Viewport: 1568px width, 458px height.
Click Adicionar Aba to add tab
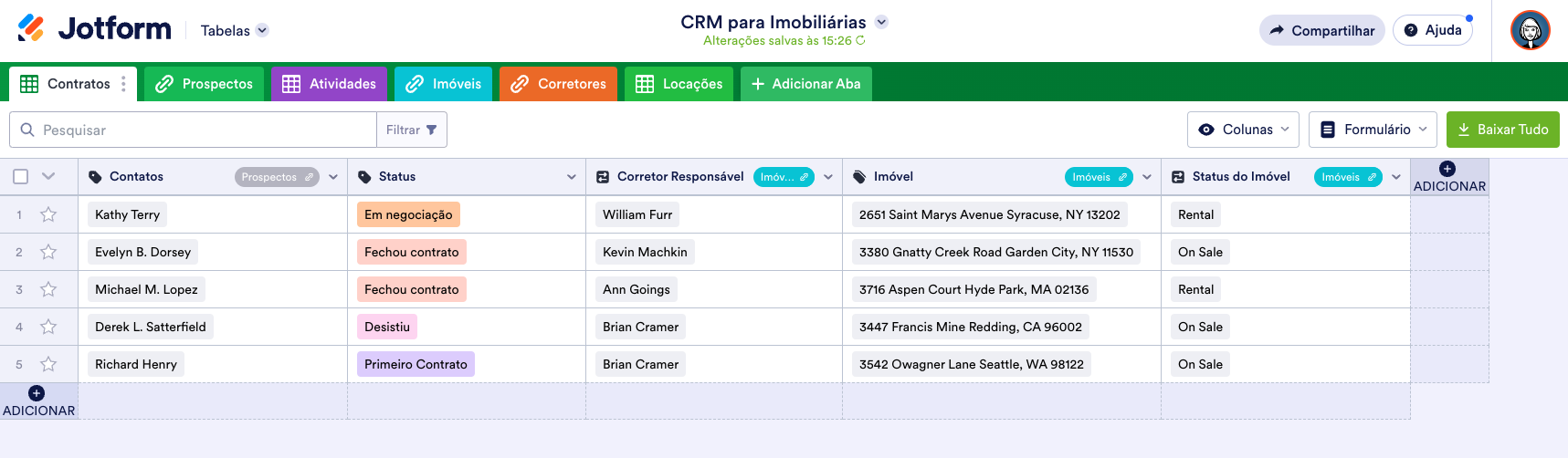pyautogui.click(x=806, y=84)
